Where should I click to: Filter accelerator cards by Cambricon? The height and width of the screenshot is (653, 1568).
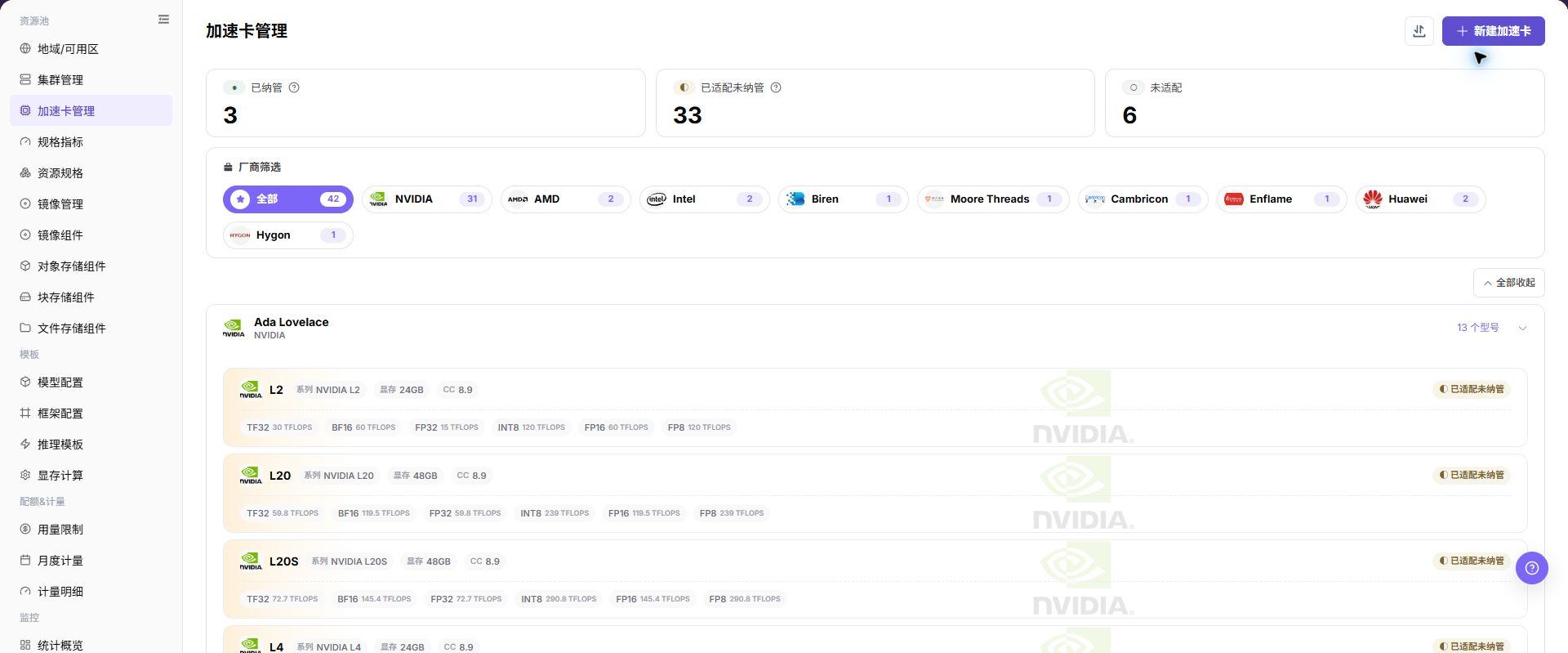(1143, 199)
